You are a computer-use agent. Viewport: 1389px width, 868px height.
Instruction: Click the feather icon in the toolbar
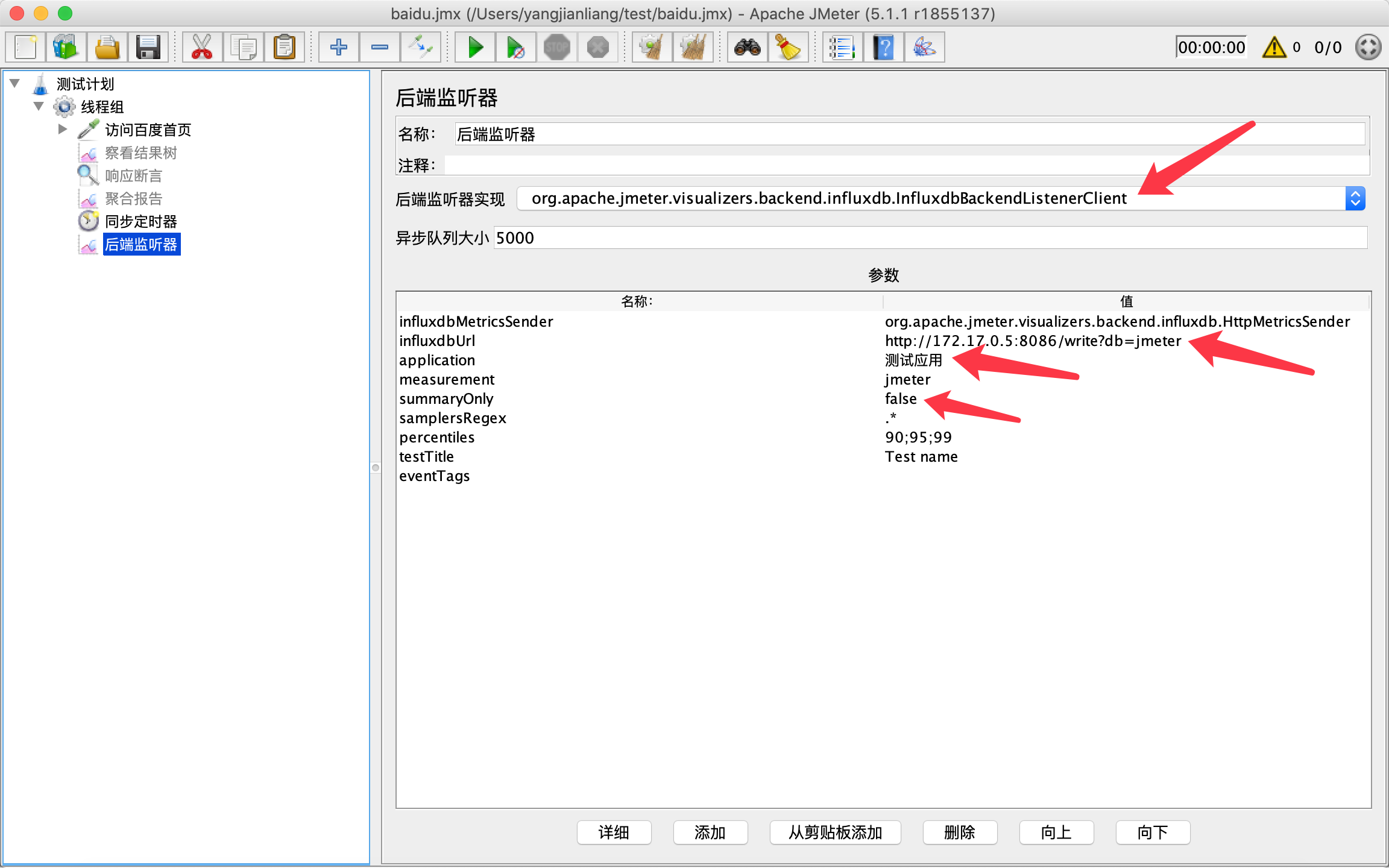924,47
